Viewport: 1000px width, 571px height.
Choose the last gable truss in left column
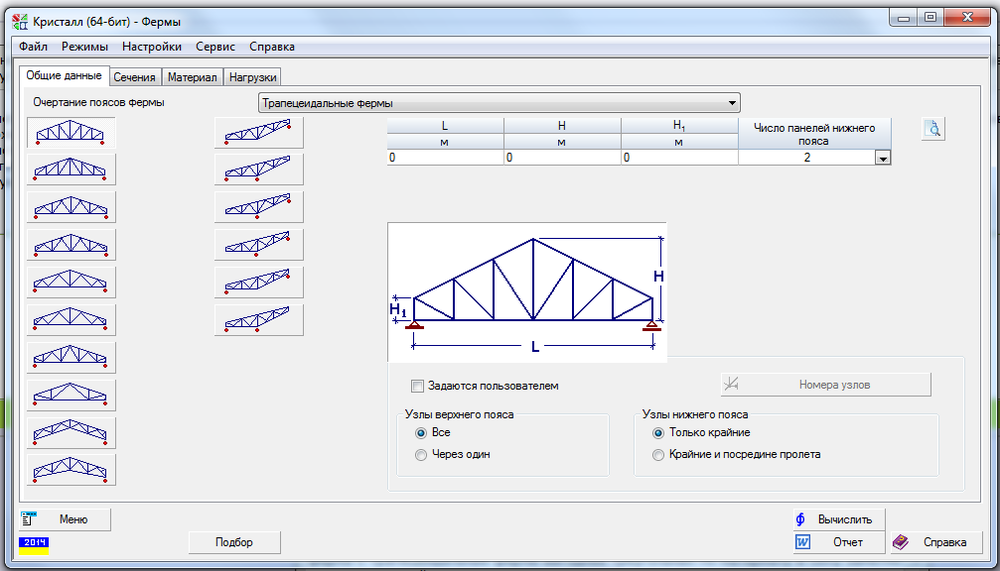tap(71, 470)
